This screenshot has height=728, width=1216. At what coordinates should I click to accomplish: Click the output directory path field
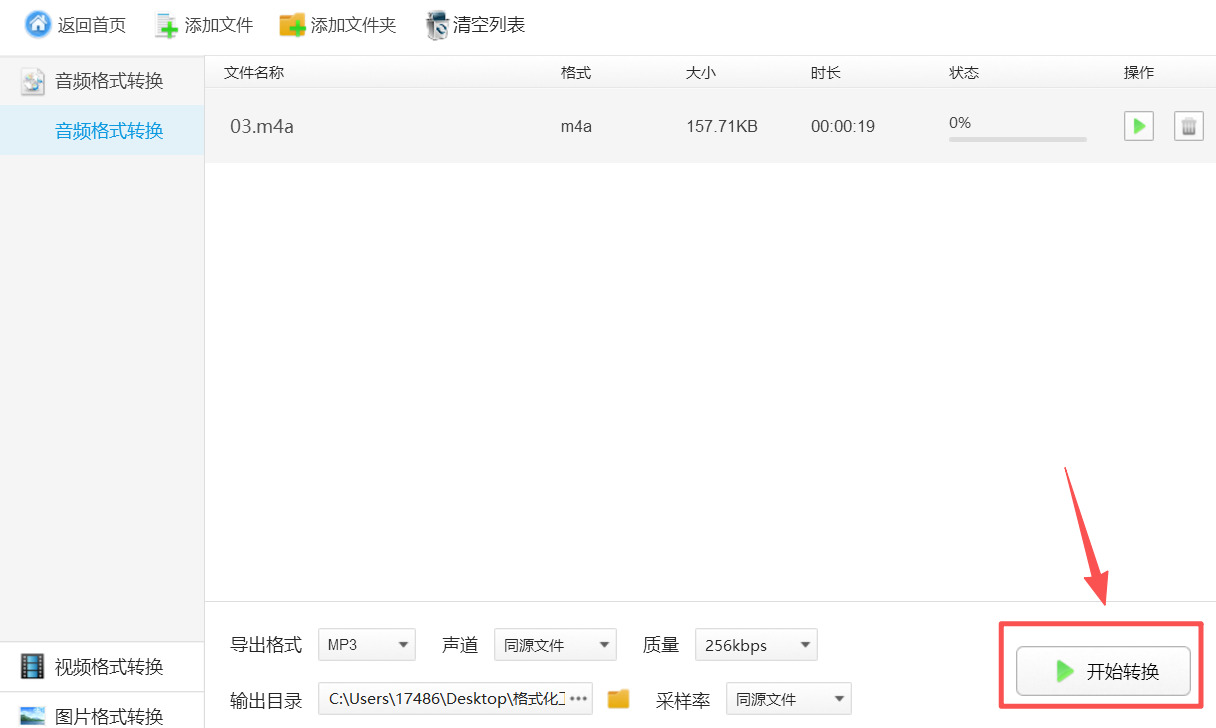450,698
